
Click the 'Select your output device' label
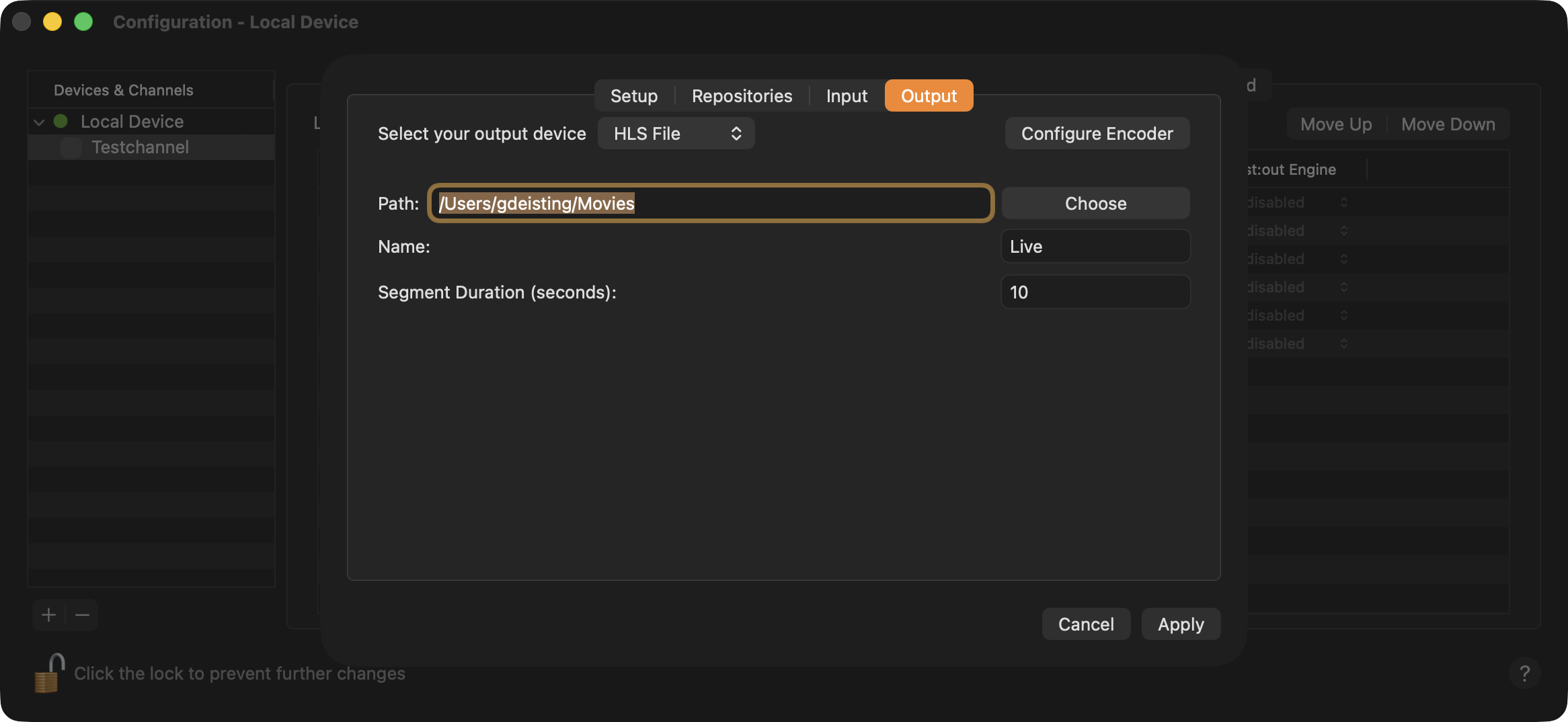(481, 134)
